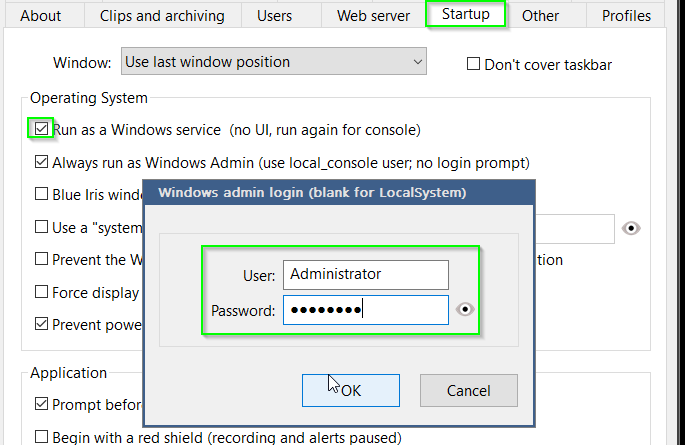
Task: Click the Windows admin login title bar
Action: coord(339,193)
